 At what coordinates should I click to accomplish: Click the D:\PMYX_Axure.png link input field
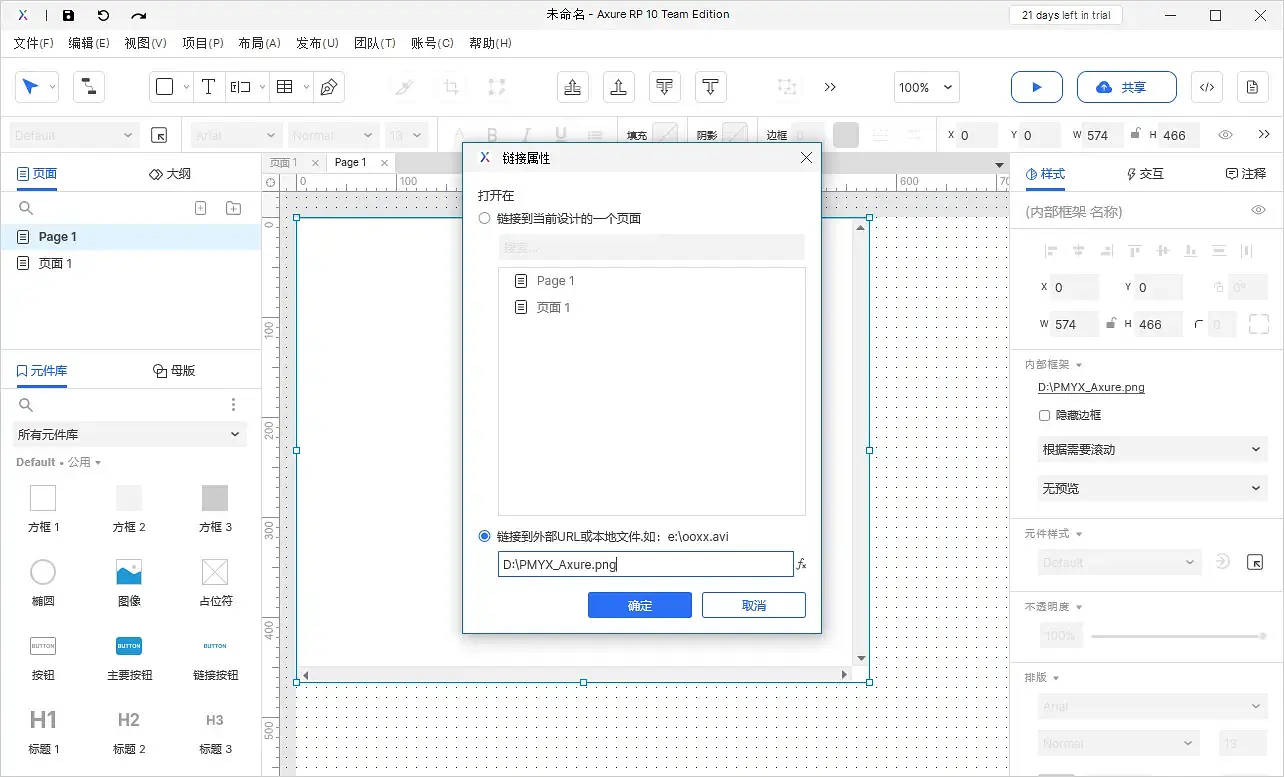tap(645, 564)
